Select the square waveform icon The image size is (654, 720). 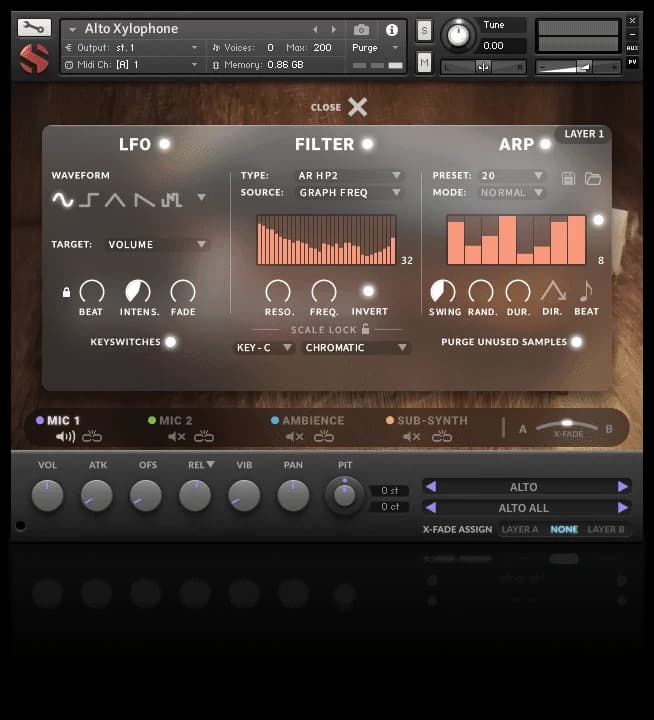click(x=89, y=199)
